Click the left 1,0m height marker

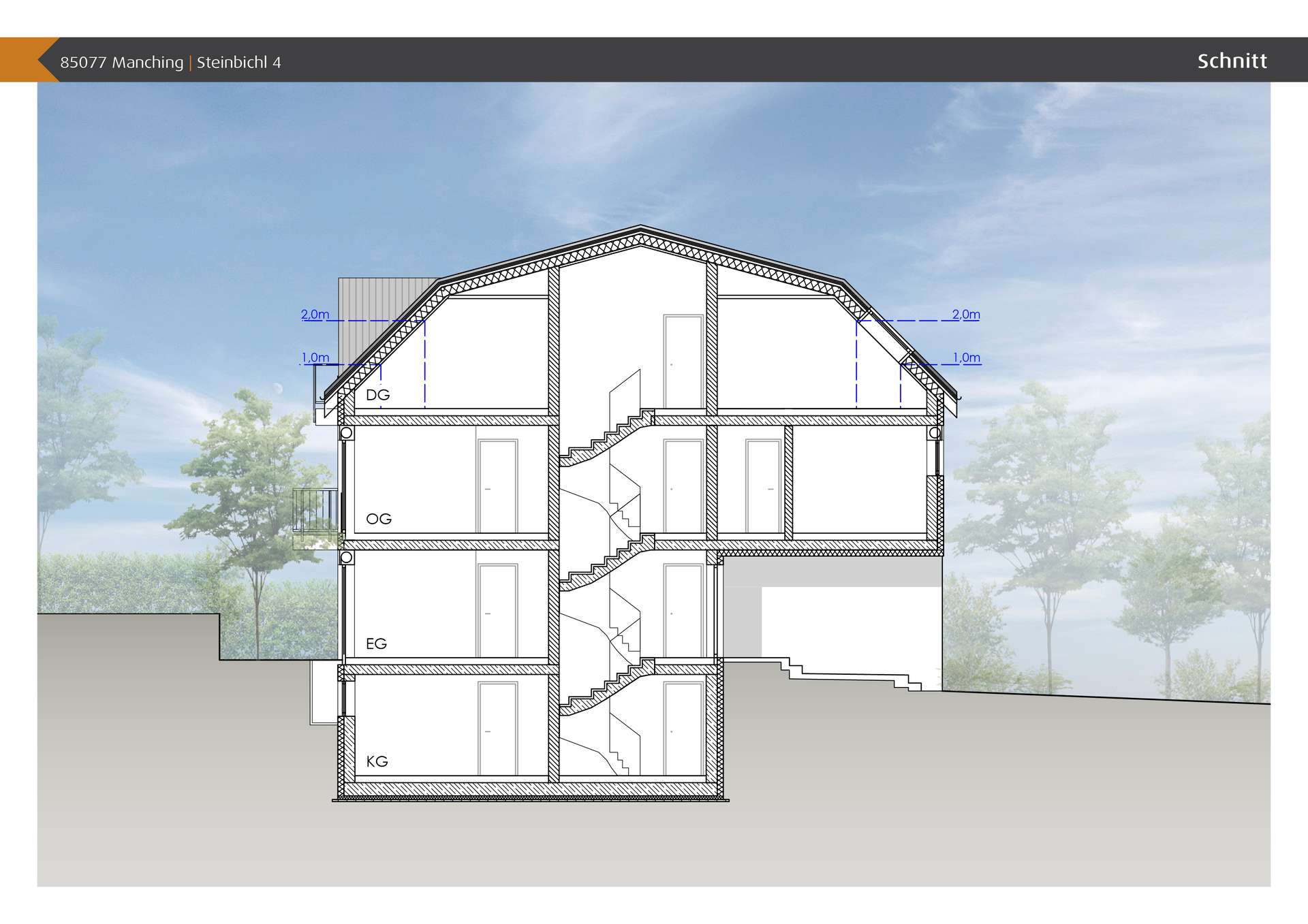tap(315, 357)
